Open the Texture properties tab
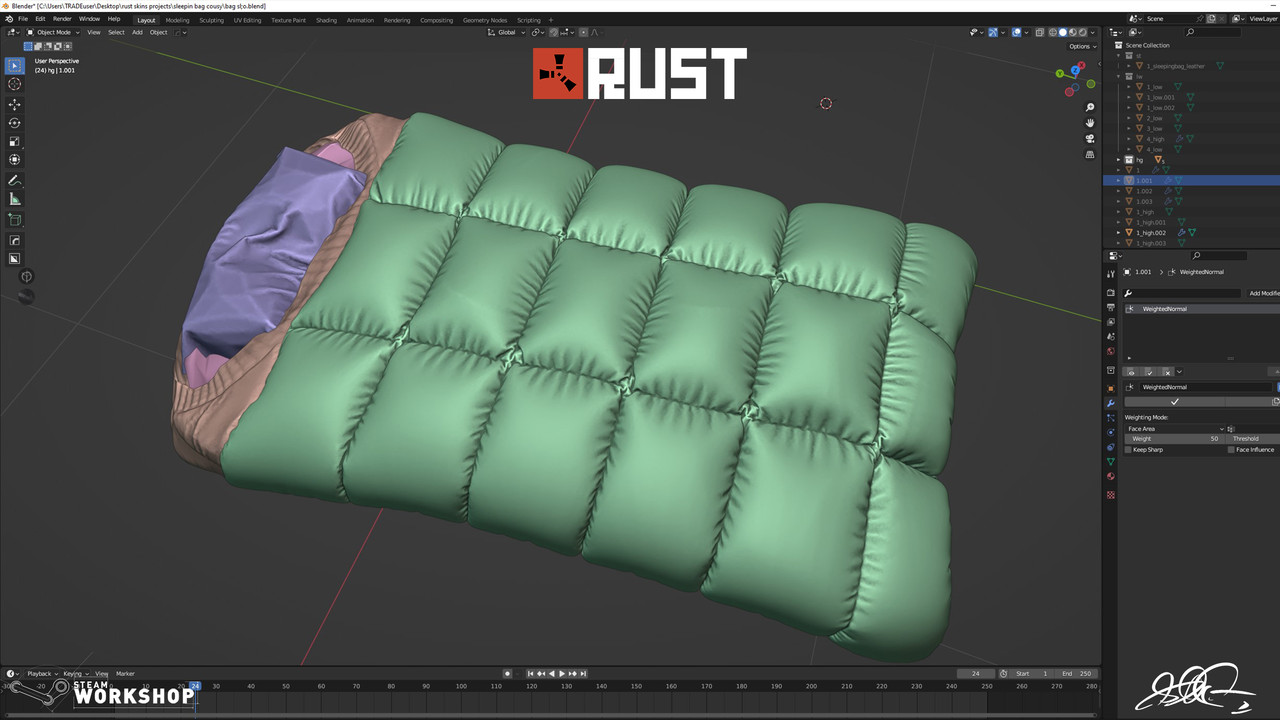 [x=1110, y=495]
